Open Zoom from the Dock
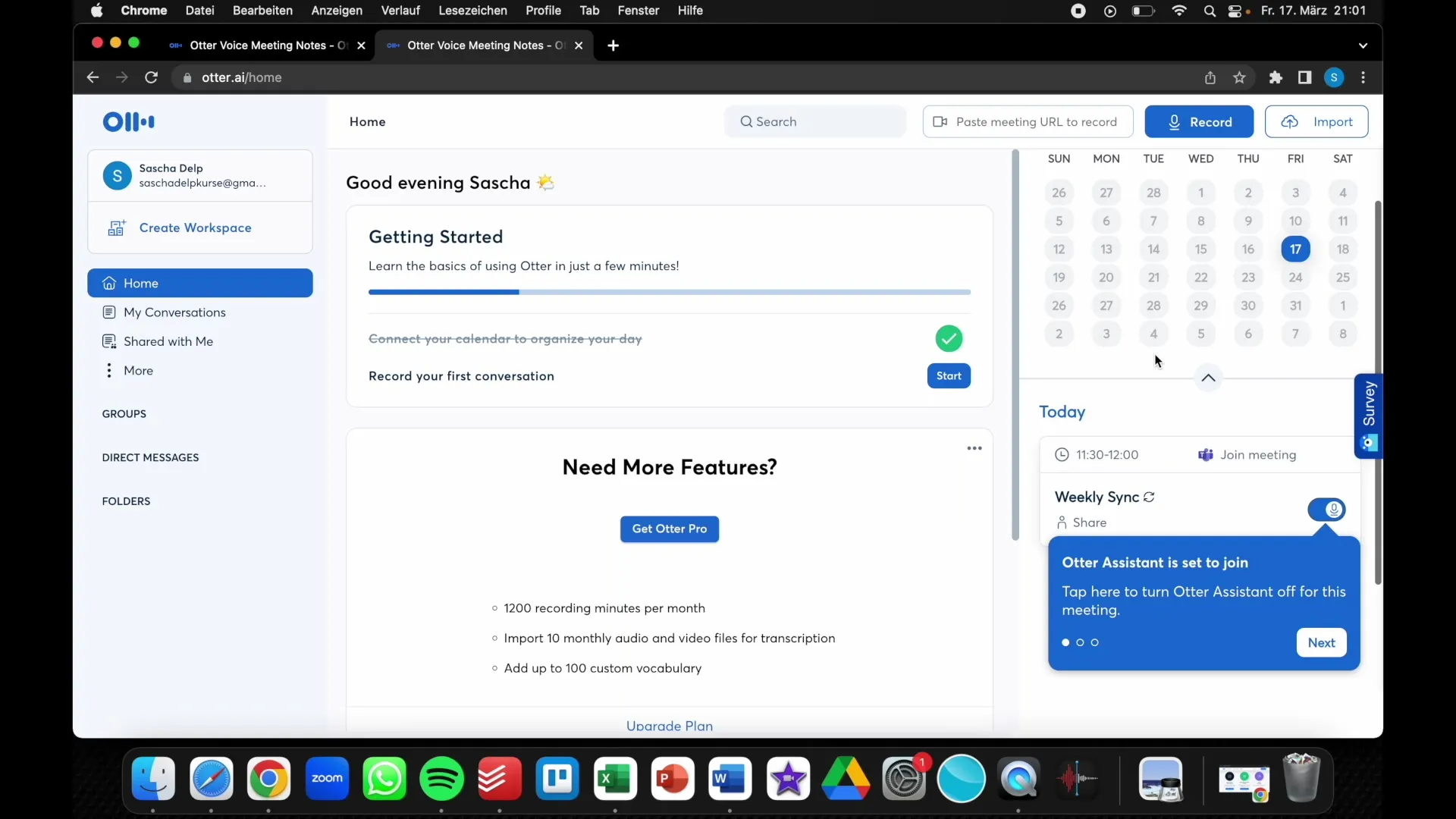 tap(327, 779)
